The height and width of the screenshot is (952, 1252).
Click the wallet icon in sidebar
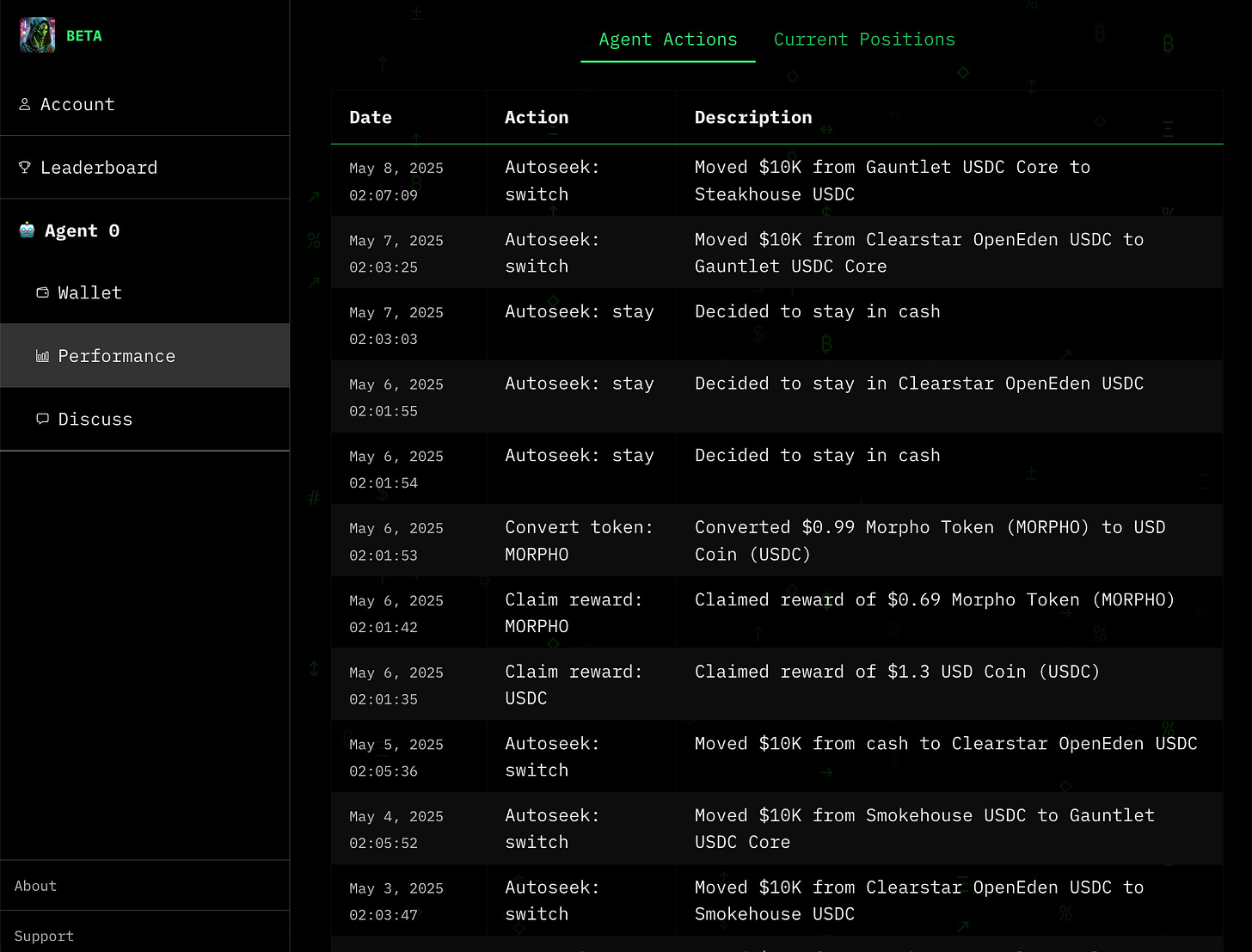[x=42, y=292]
